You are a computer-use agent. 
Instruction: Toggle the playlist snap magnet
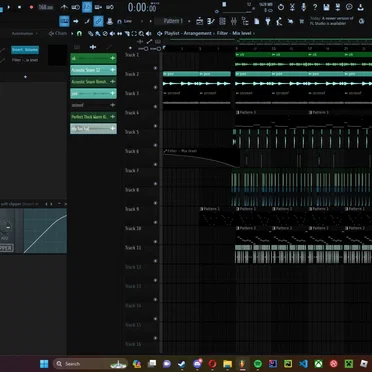tap(79, 33)
